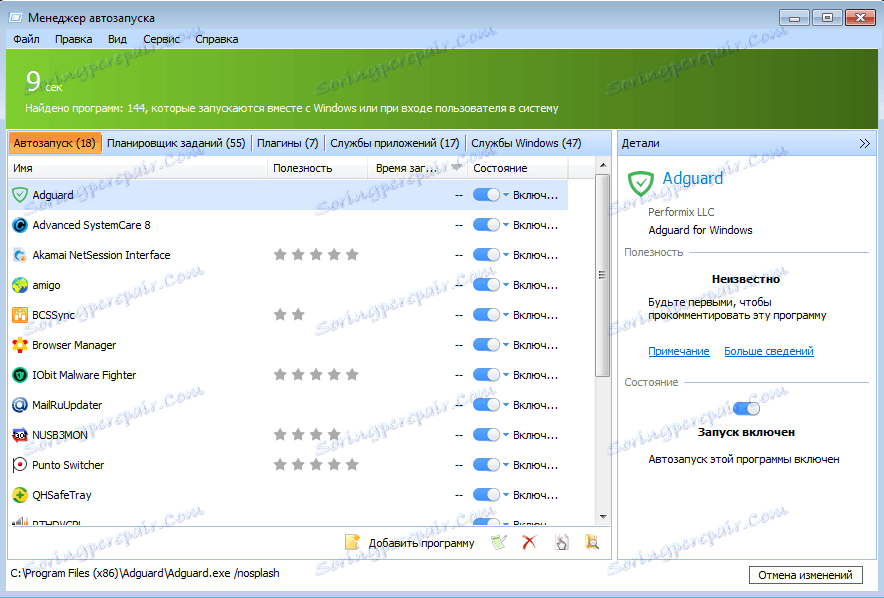Click the Отмена изменений button
The height and width of the screenshot is (598, 884).
tap(805, 575)
